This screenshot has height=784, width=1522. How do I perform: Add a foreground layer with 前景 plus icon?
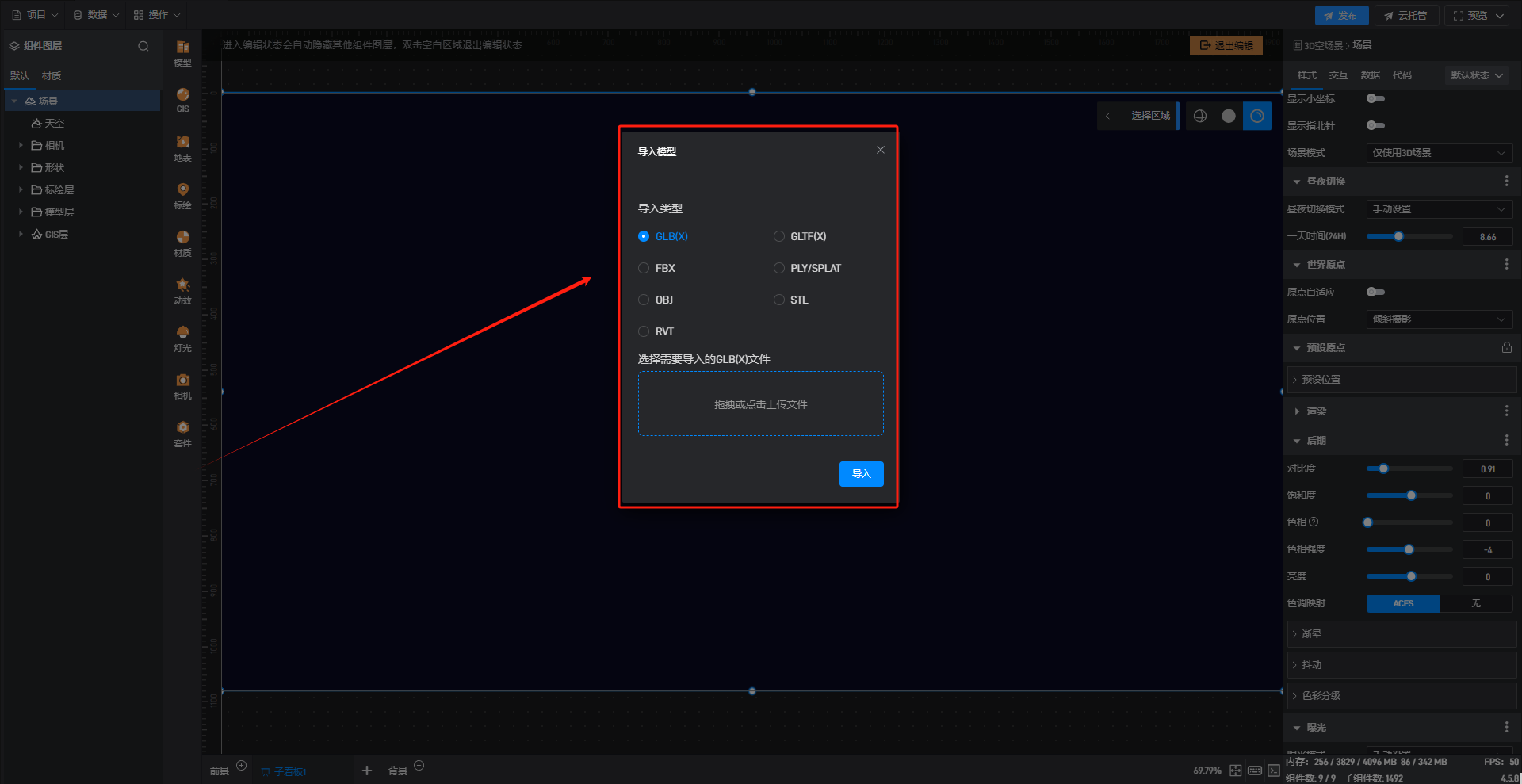242,766
